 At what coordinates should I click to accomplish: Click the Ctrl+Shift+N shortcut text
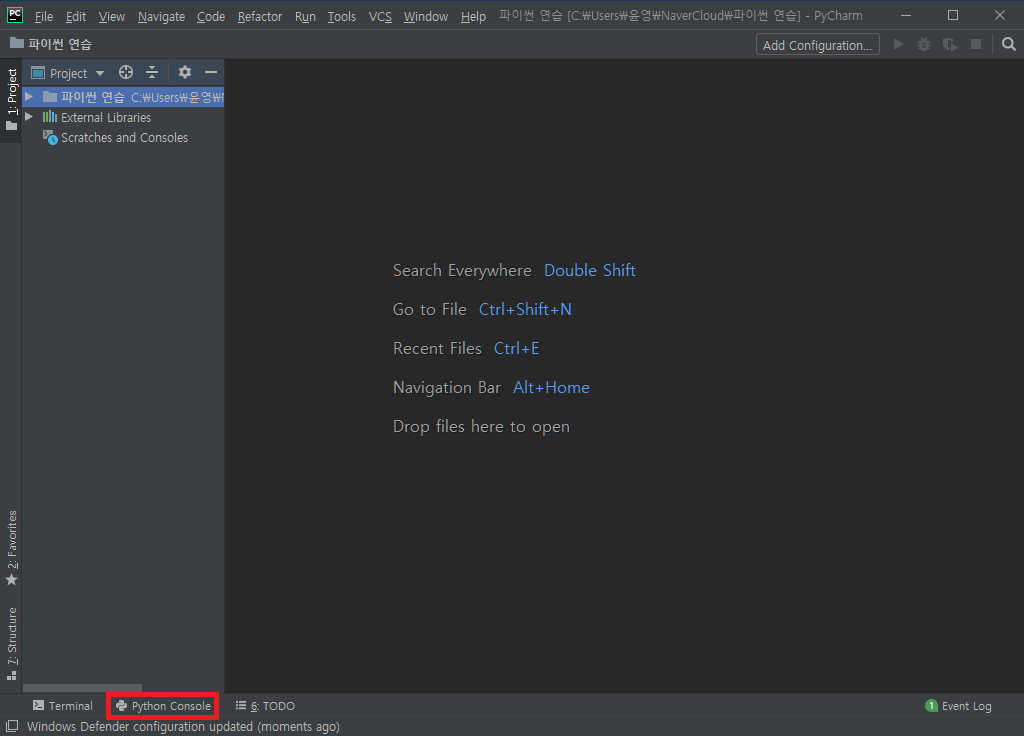[x=525, y=310]
